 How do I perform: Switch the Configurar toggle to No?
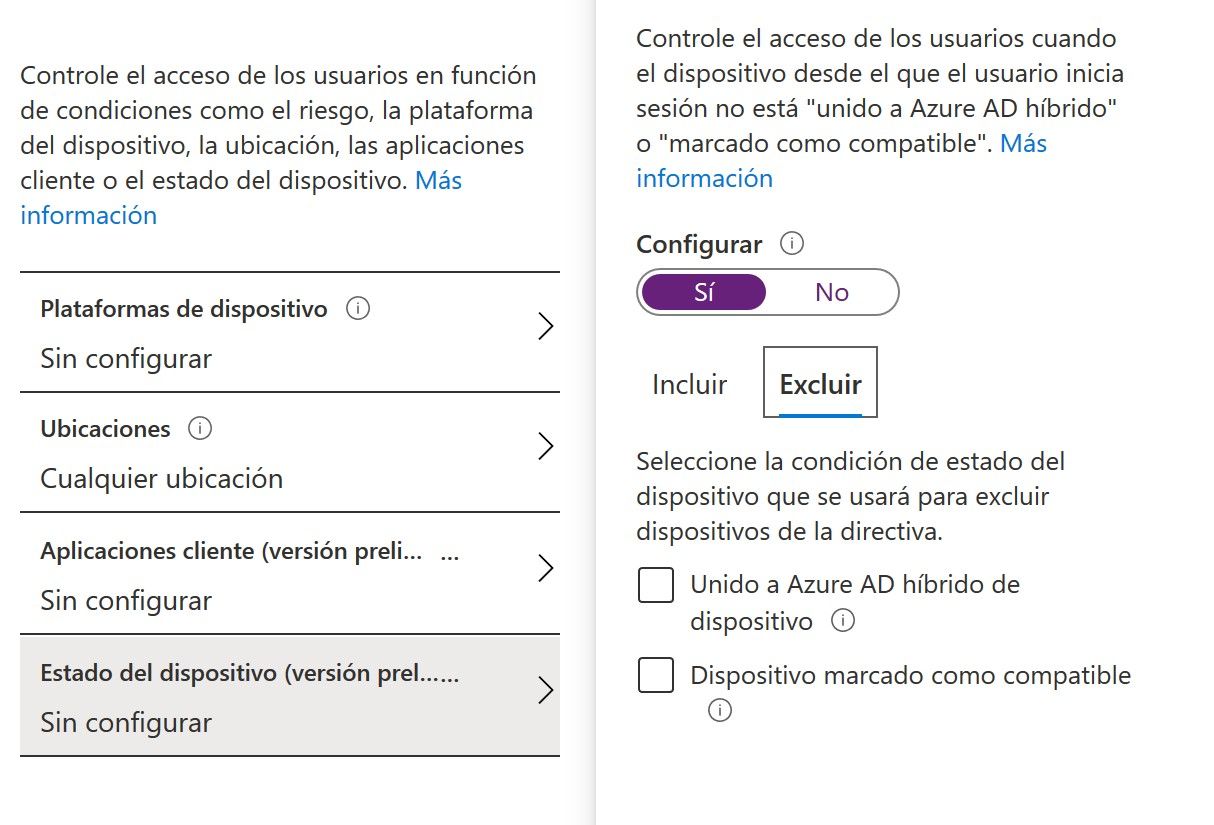[833, 291]
